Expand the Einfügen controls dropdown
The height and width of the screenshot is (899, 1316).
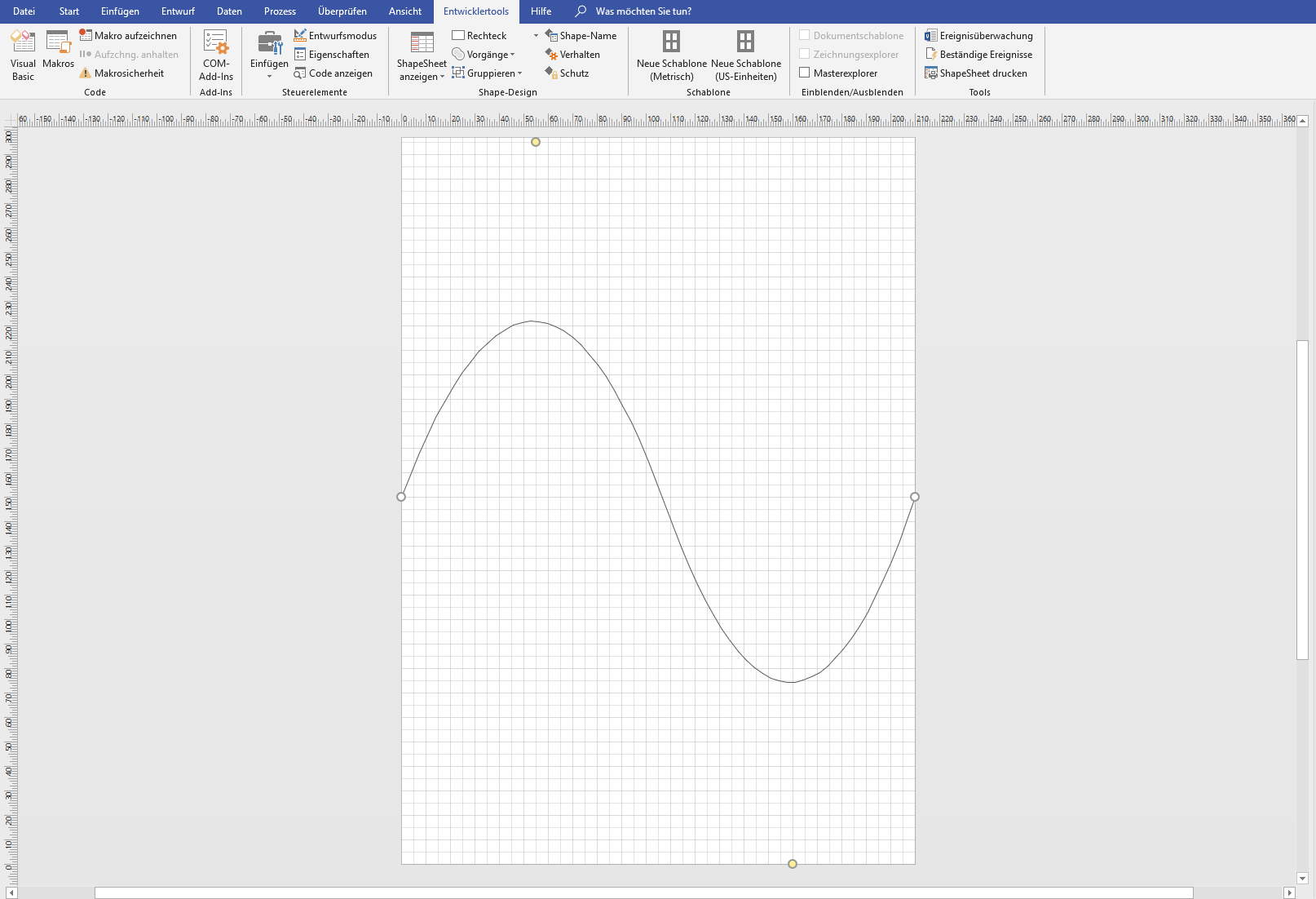pyautogui.click(x=269, y=77)
